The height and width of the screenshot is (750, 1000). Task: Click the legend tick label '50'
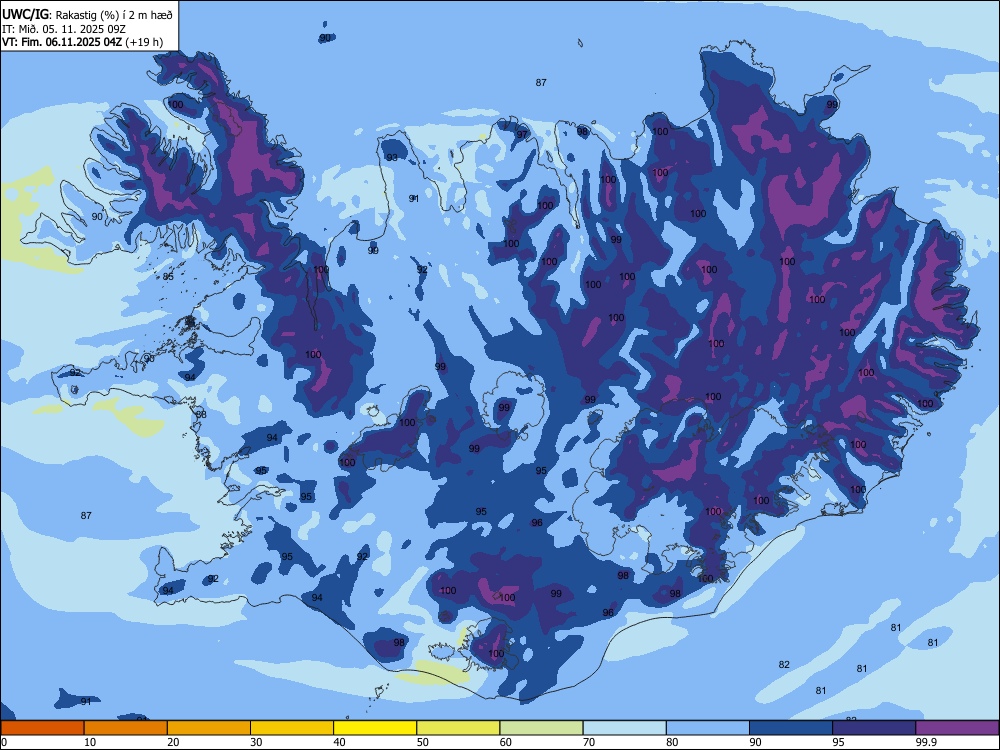[423, 742]
